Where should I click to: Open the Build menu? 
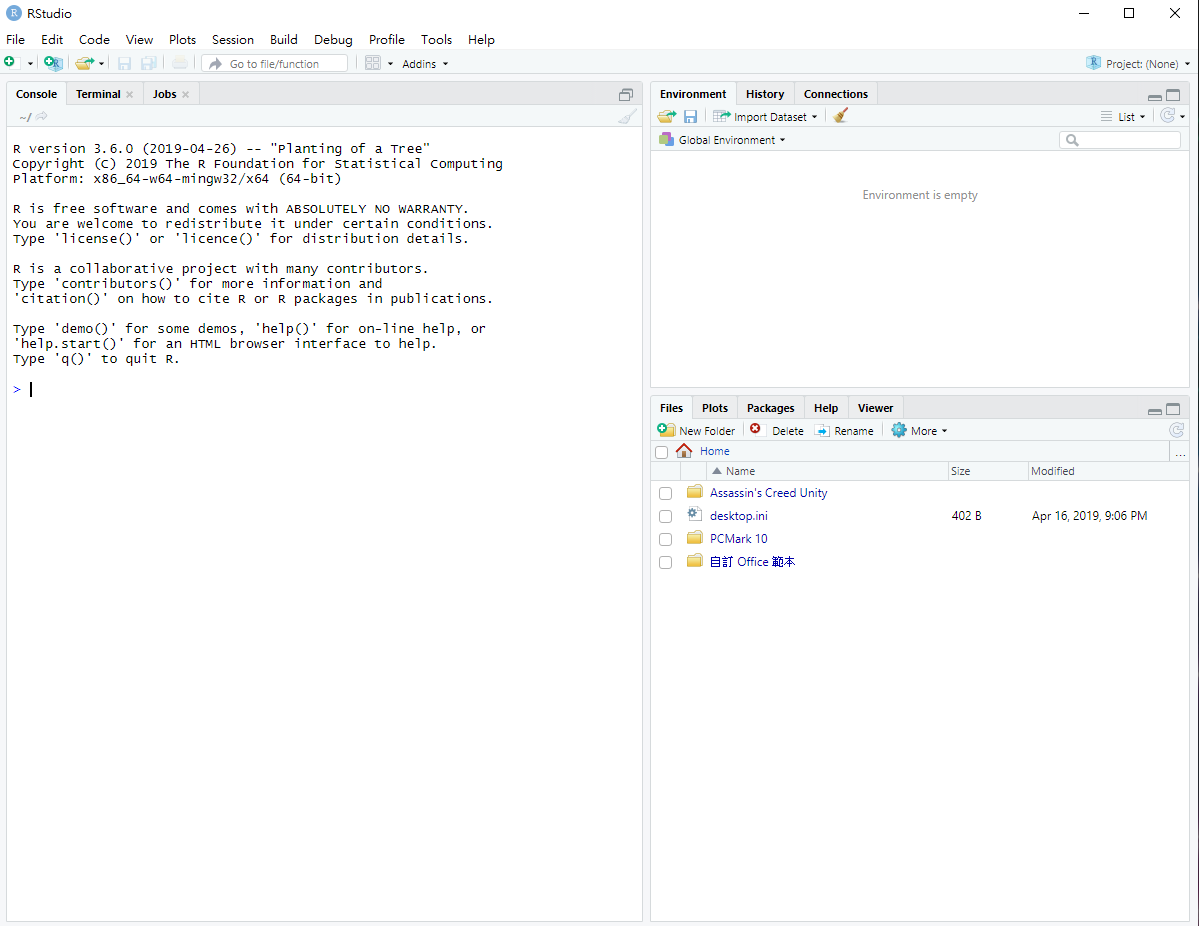click(x=284, y=40)
